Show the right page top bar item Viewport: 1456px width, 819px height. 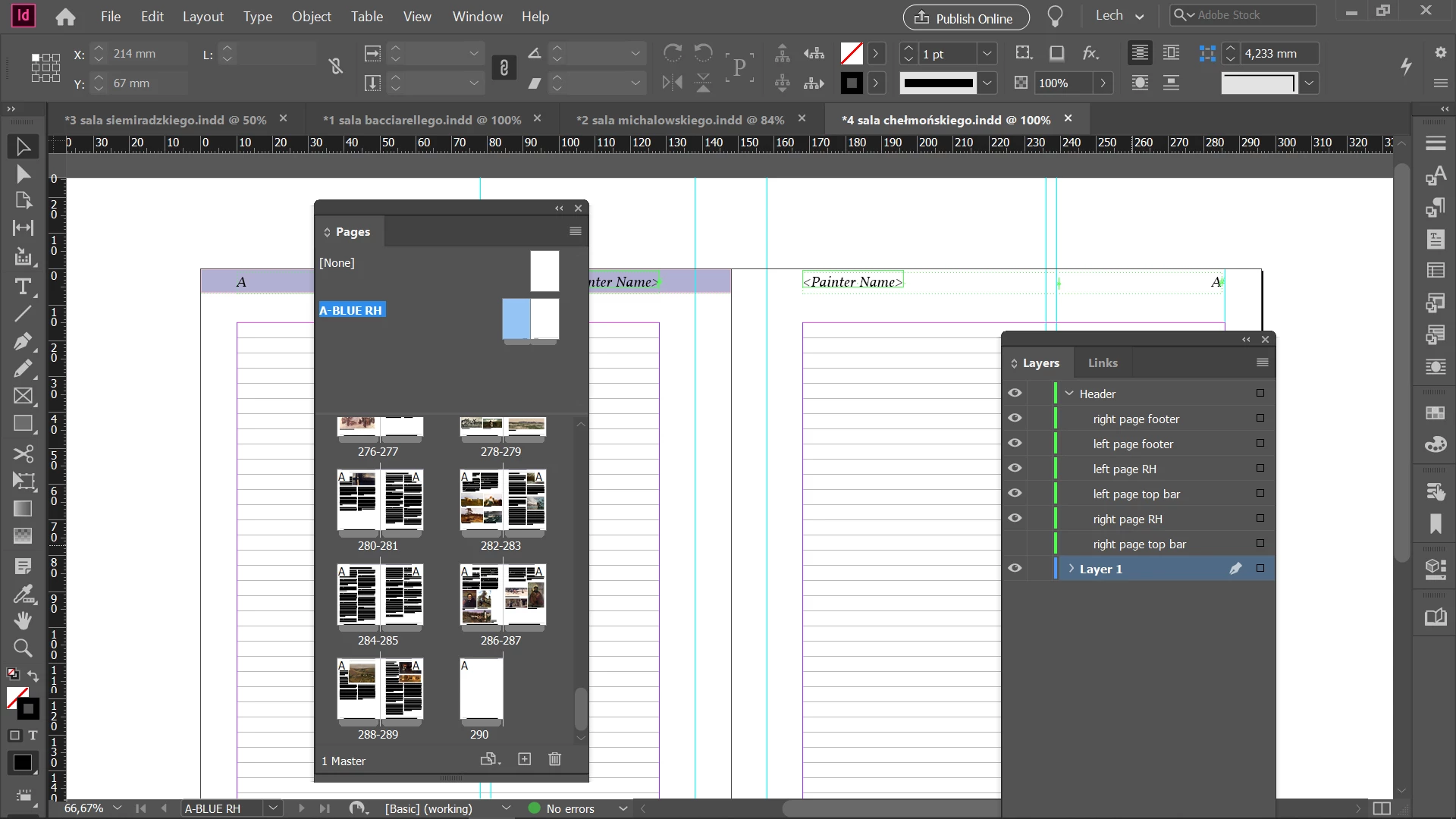click(1015, 544)
